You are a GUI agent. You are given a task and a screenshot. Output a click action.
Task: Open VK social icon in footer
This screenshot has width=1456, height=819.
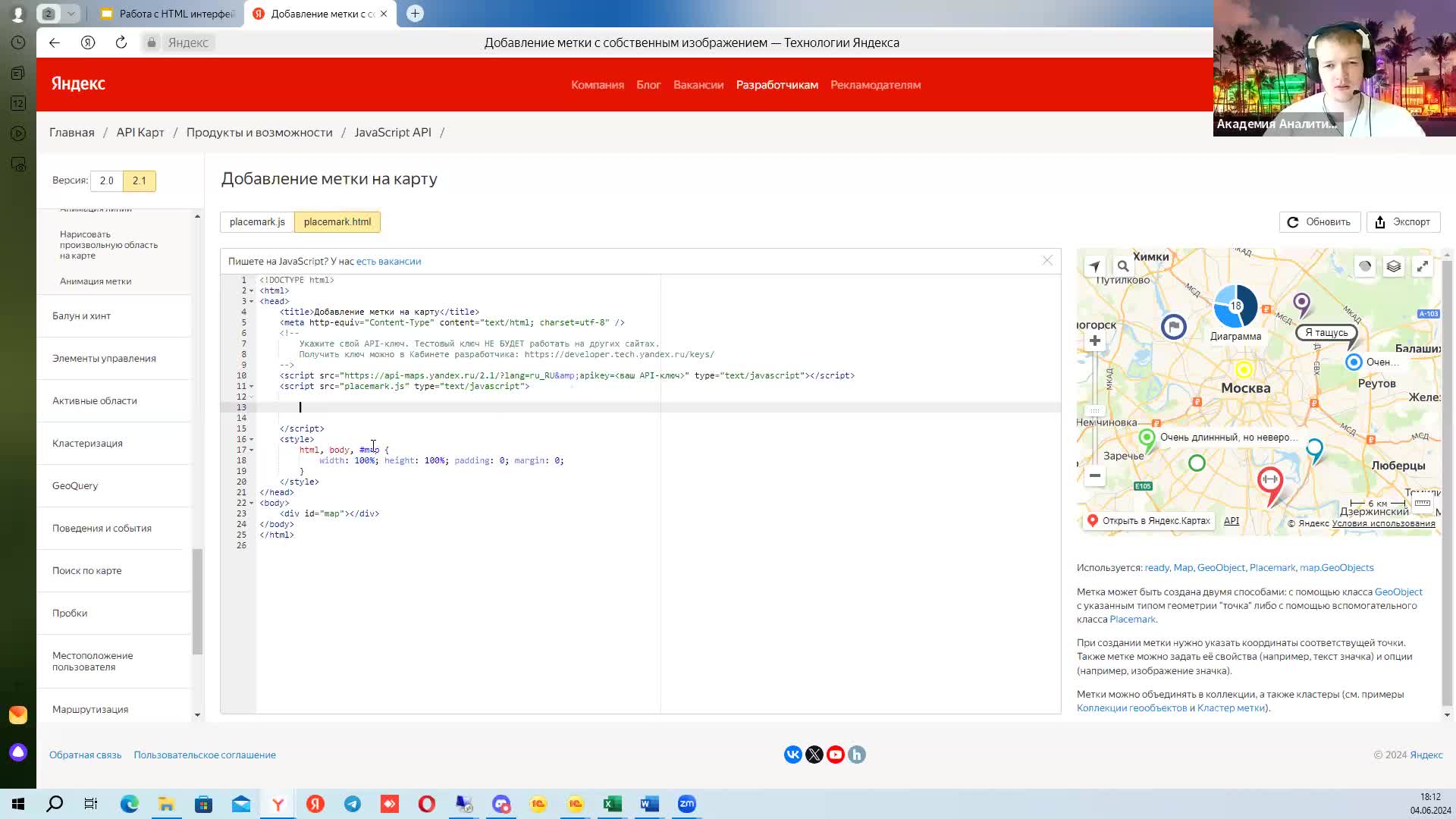point(792,755)
